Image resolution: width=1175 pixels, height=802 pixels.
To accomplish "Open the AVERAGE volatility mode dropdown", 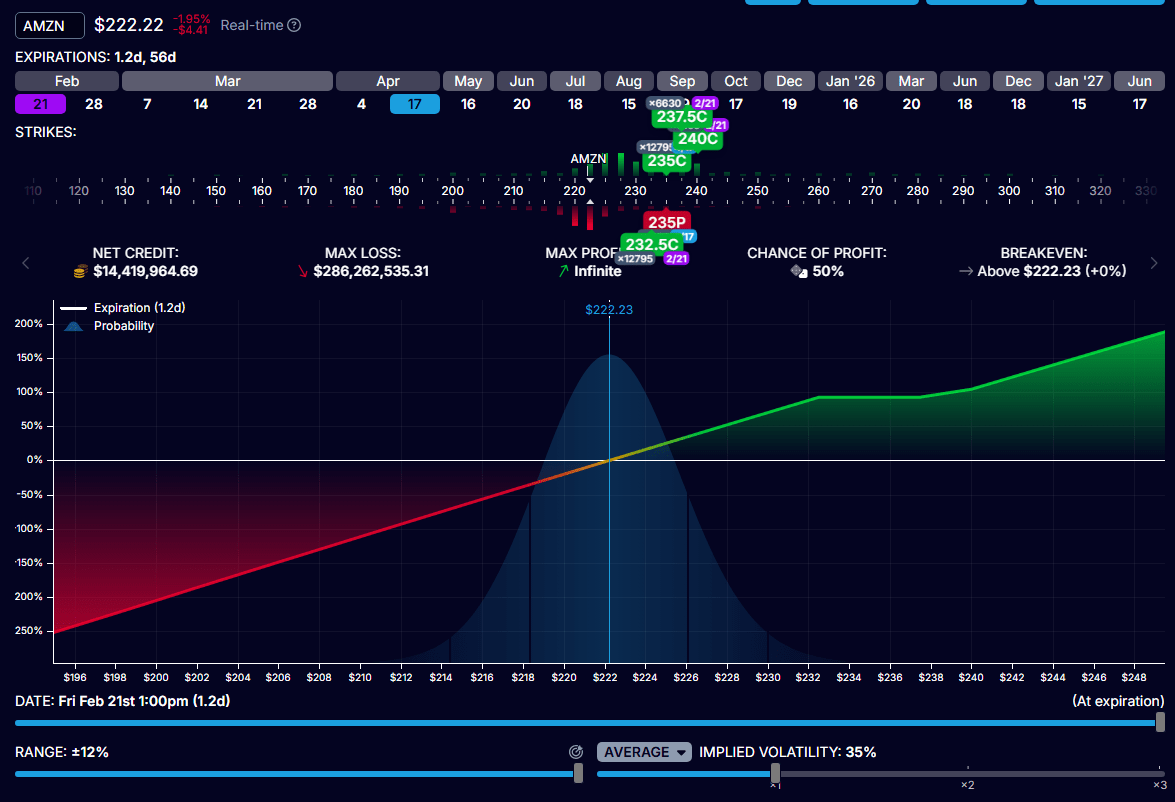I will coord(644,752).
